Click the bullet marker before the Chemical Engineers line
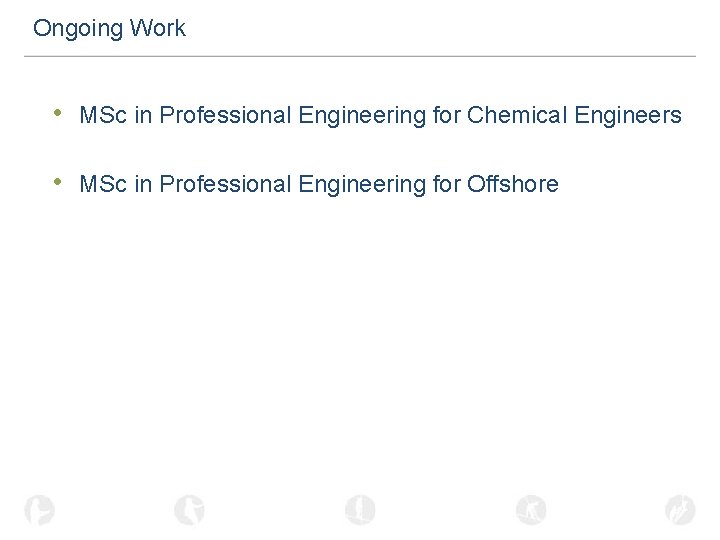Screen dimensions: 720x540 (60, 114)
